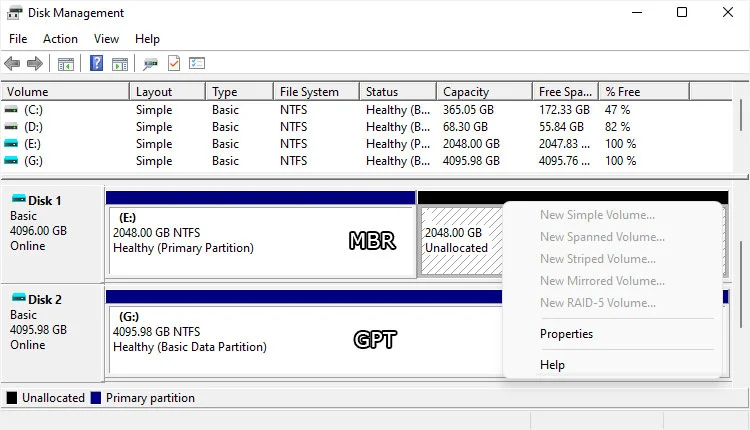
Task: Click the Show/Hide Action Pane toolbar icon
Action: tap(120, 64)
